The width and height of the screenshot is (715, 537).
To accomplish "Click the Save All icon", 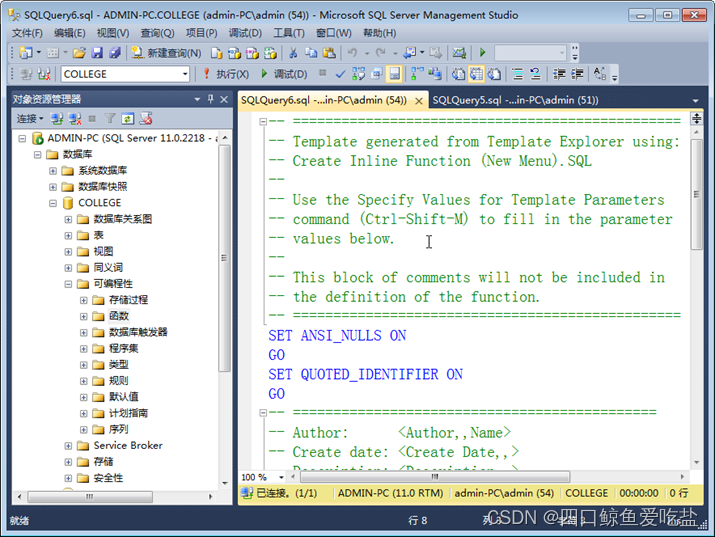I will pyautogui.click(x=115, y=53).
